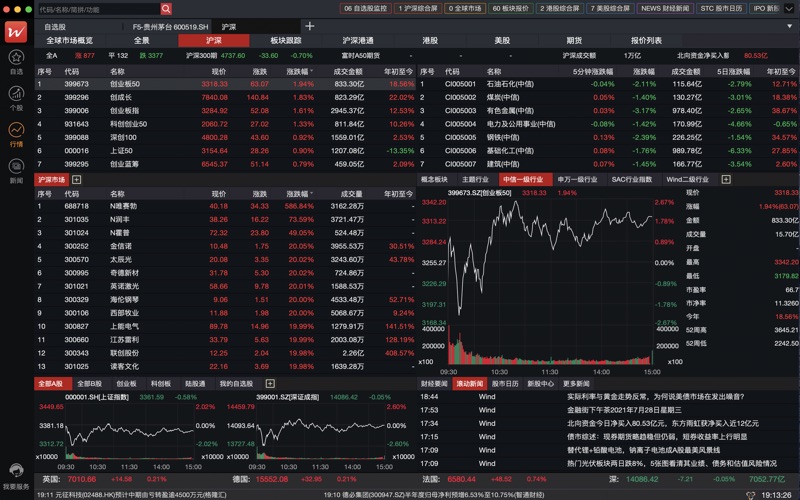Select the 金信诺 stock row
The image size is (800, 500).
pos(225,246)
